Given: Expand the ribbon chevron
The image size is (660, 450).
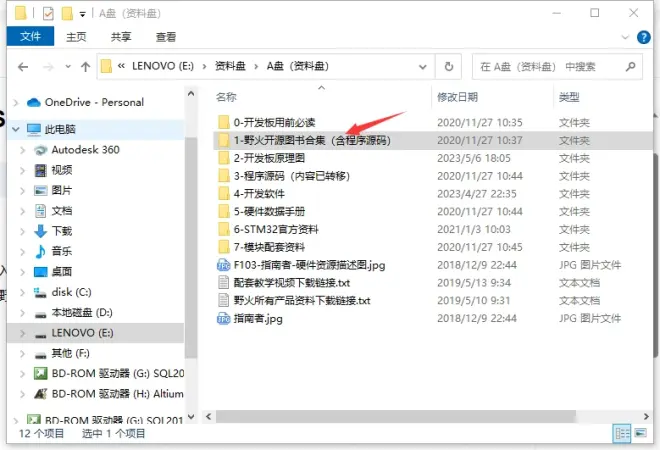Looking at the screenshot, I should tap(625, 37).
